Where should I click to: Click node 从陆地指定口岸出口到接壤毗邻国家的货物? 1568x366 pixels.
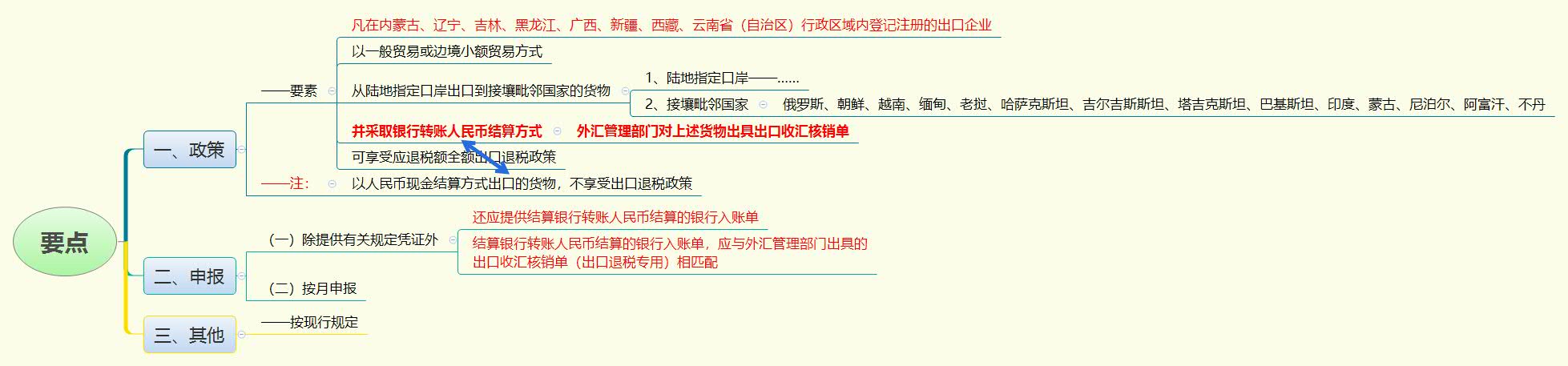[x=481, y=91]
